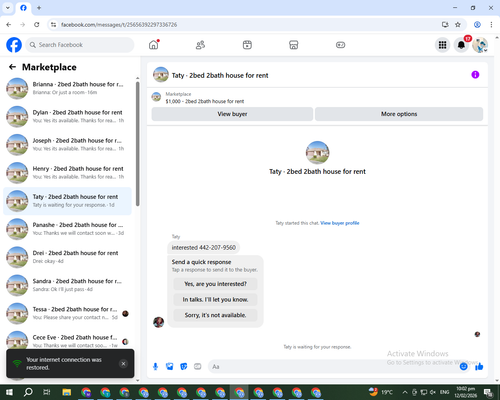This screenshot has height=400, width=500.
Task: Click the large listing photo in chat center
Action: (317, 153)
